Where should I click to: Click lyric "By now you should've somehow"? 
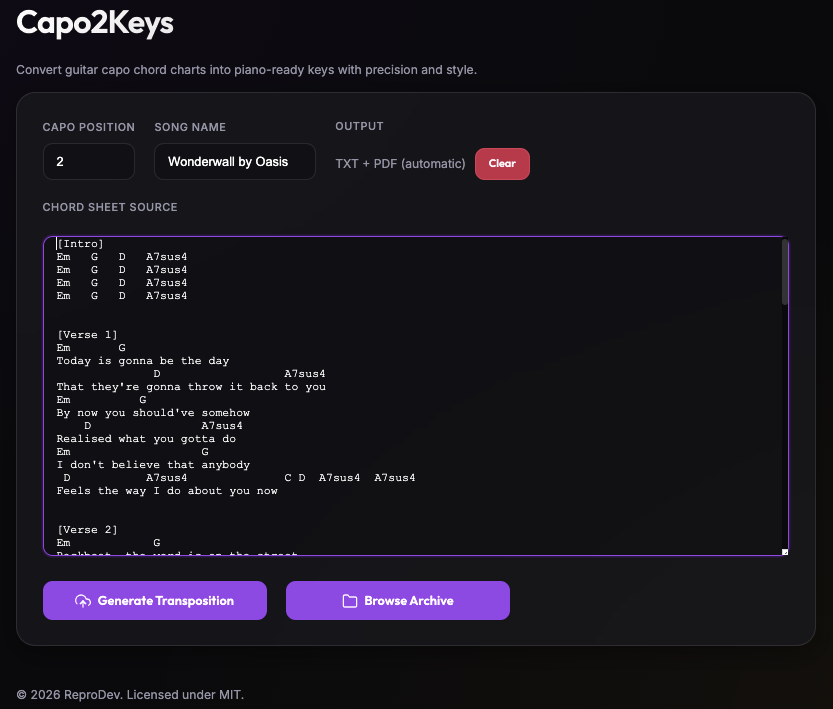(x=153, y=413)
